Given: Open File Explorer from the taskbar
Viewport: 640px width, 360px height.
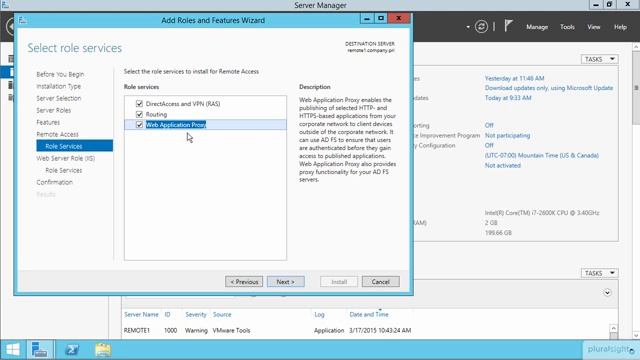Looking at the screenshot, I should tap(103, 350).
